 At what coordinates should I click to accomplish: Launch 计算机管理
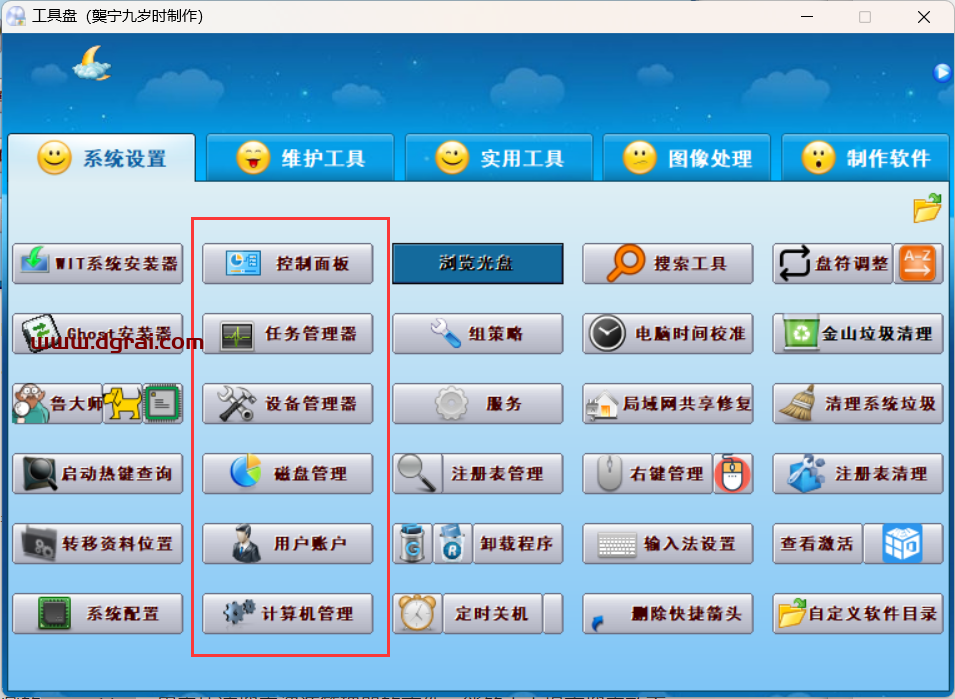pyautogui.click(x=287, y=614)
